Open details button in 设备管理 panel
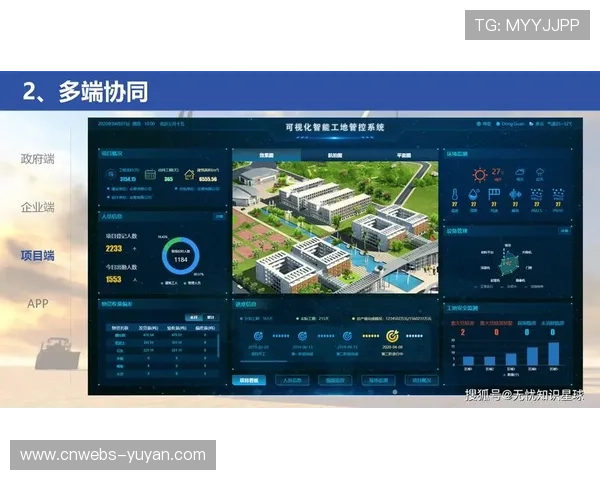Image resolution: width=600 pixels, height=480 pixels. pos(564,231)
